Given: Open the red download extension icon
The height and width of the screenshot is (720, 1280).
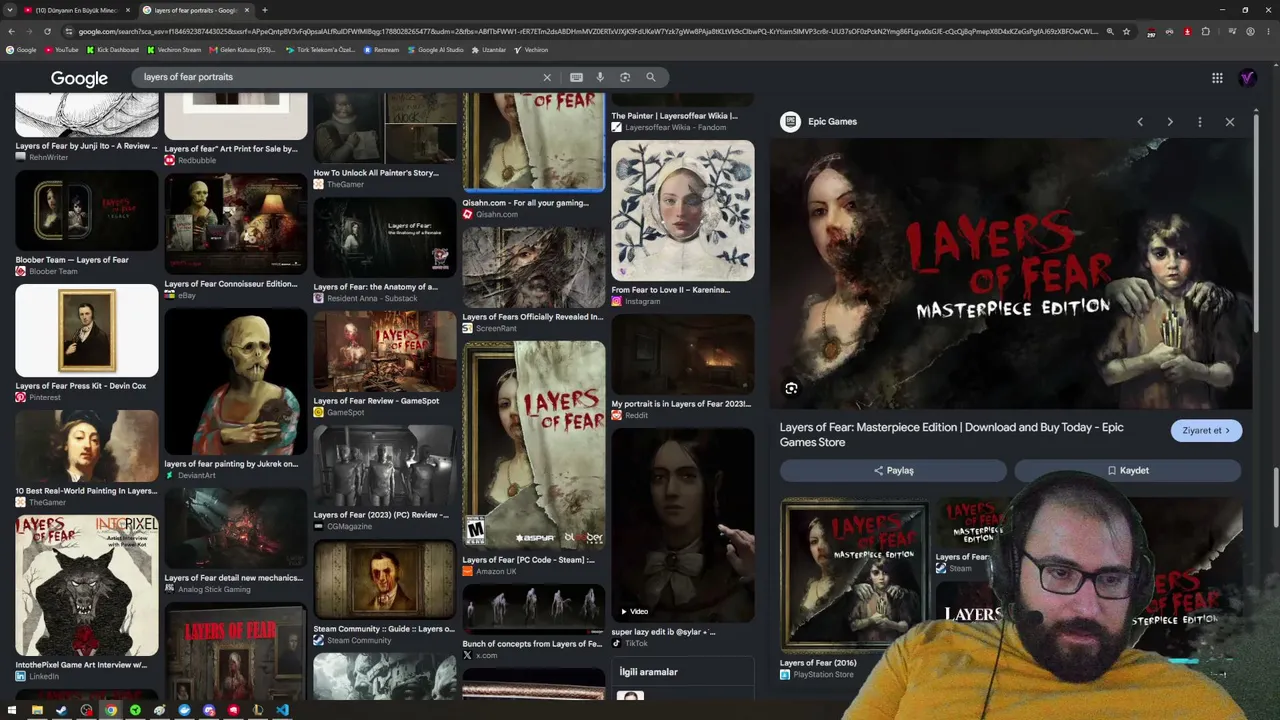Looking at the screenshot, I should [x=1187, y=31].
